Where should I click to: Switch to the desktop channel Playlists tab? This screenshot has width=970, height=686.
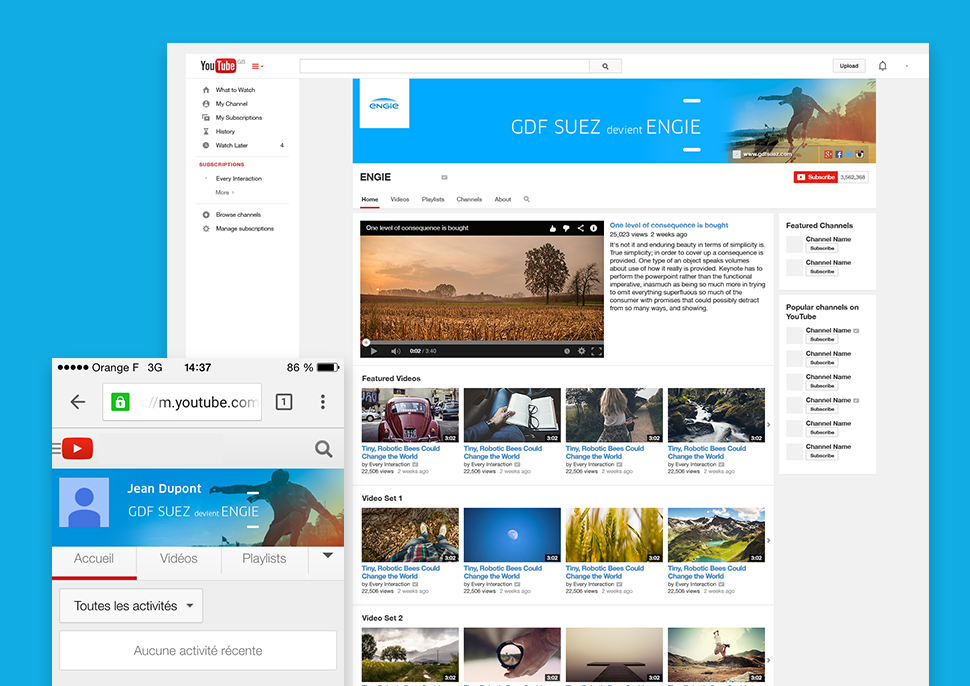(x=433, y=200)
